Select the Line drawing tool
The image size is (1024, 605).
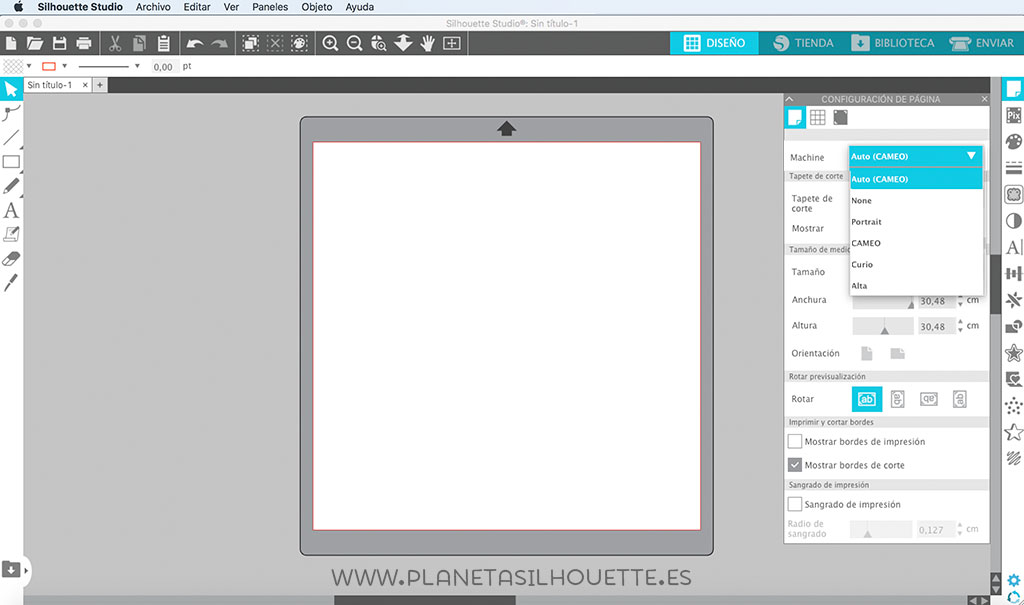[x=11, y=137]
